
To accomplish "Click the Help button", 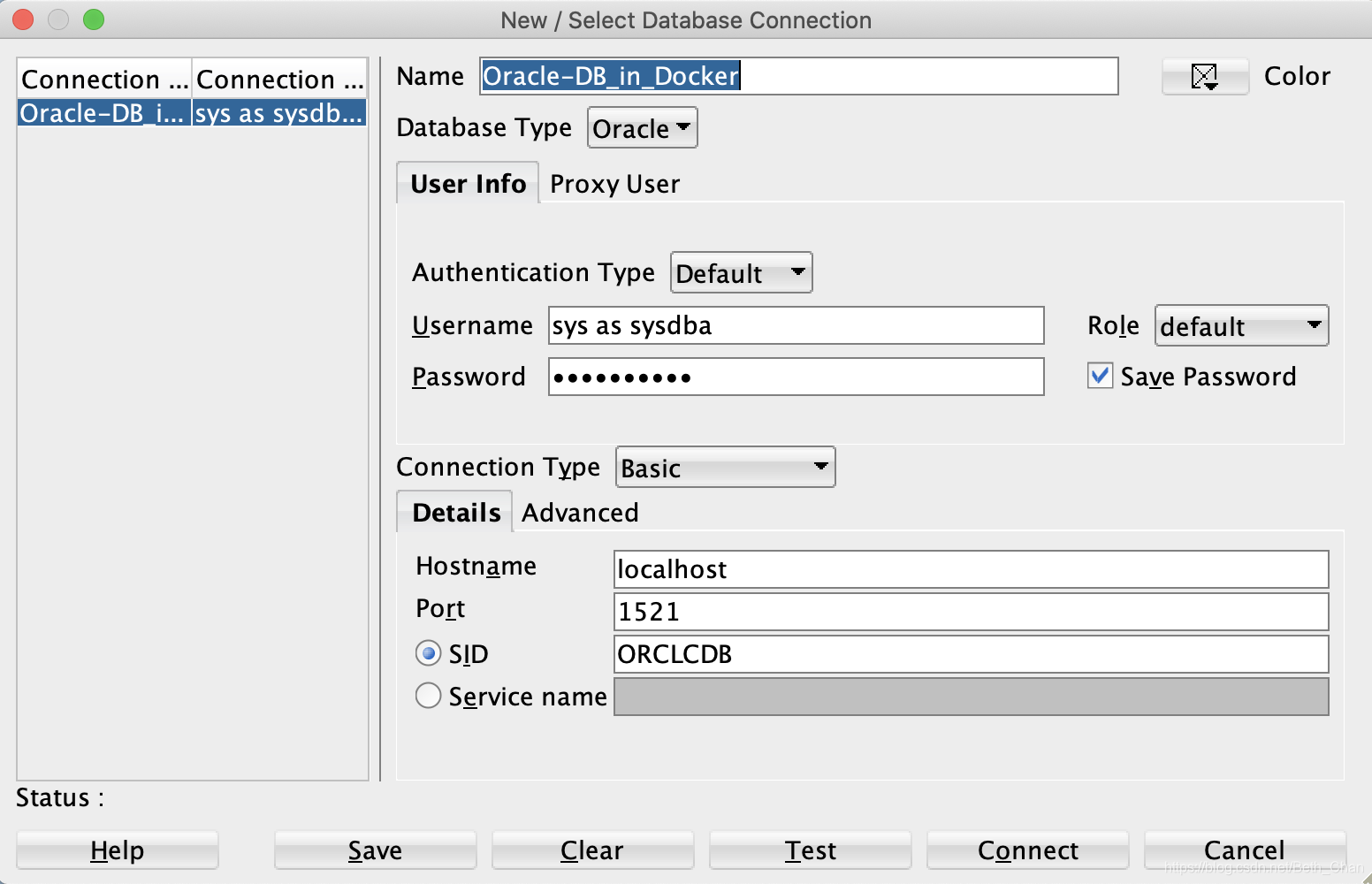I will click(x=118, y=850).
